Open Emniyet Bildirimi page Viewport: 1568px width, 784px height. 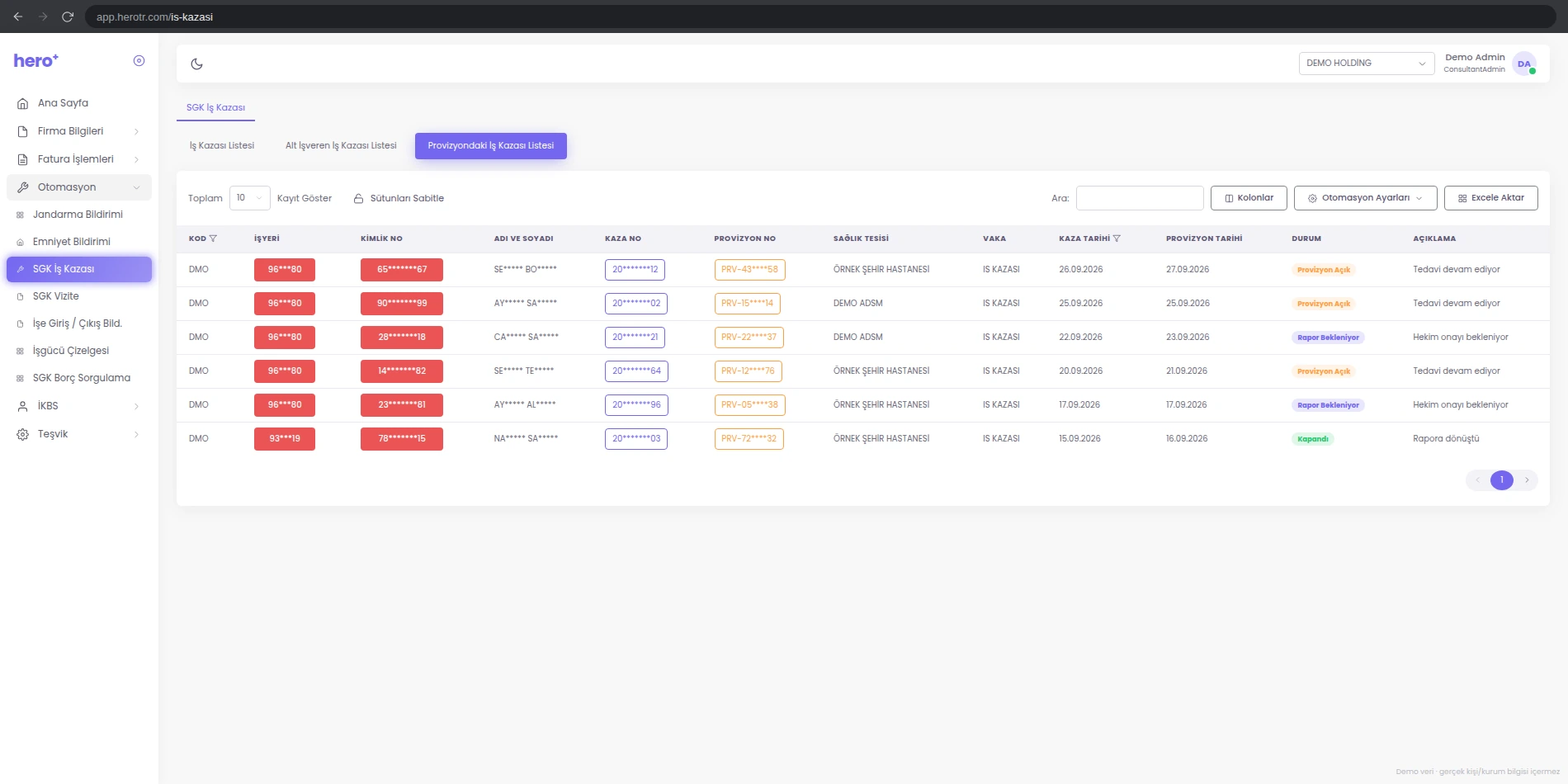click(x=79, y=242)
